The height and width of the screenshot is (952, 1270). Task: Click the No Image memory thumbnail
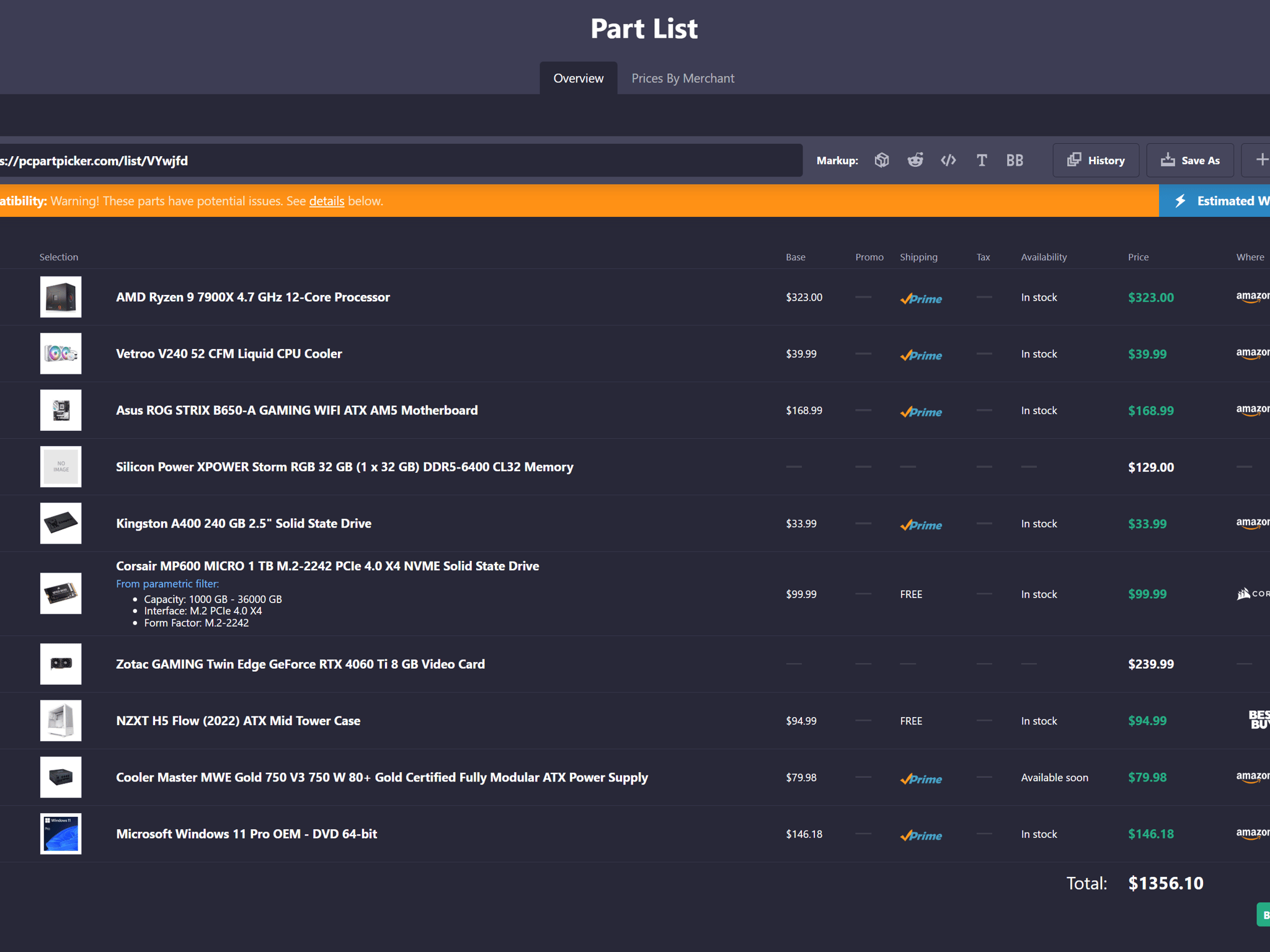click(x=61, y=467)
